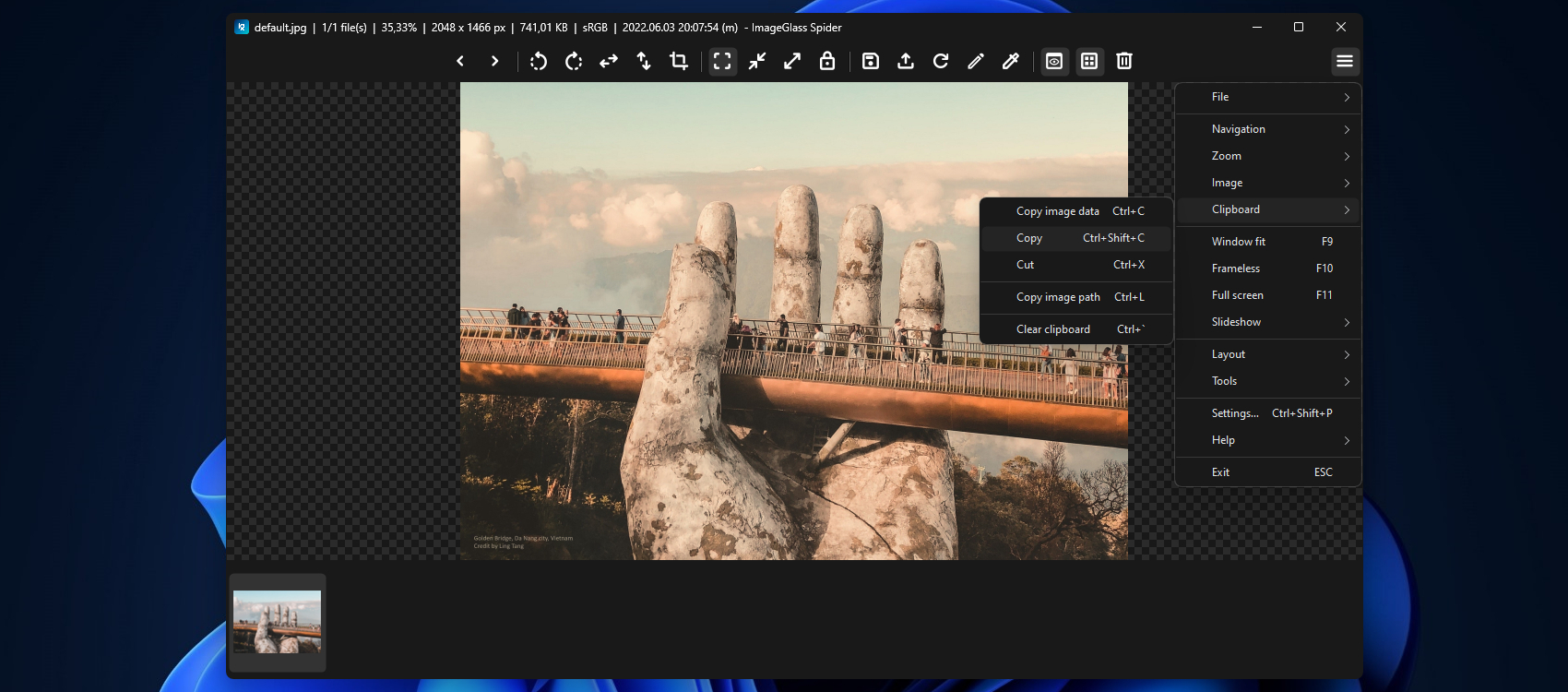Image resolution: width=1568 pixels, height=692 pixels.
Task: Choose Cut from Clipboard submenu
Action: [x=1076, y=265]
